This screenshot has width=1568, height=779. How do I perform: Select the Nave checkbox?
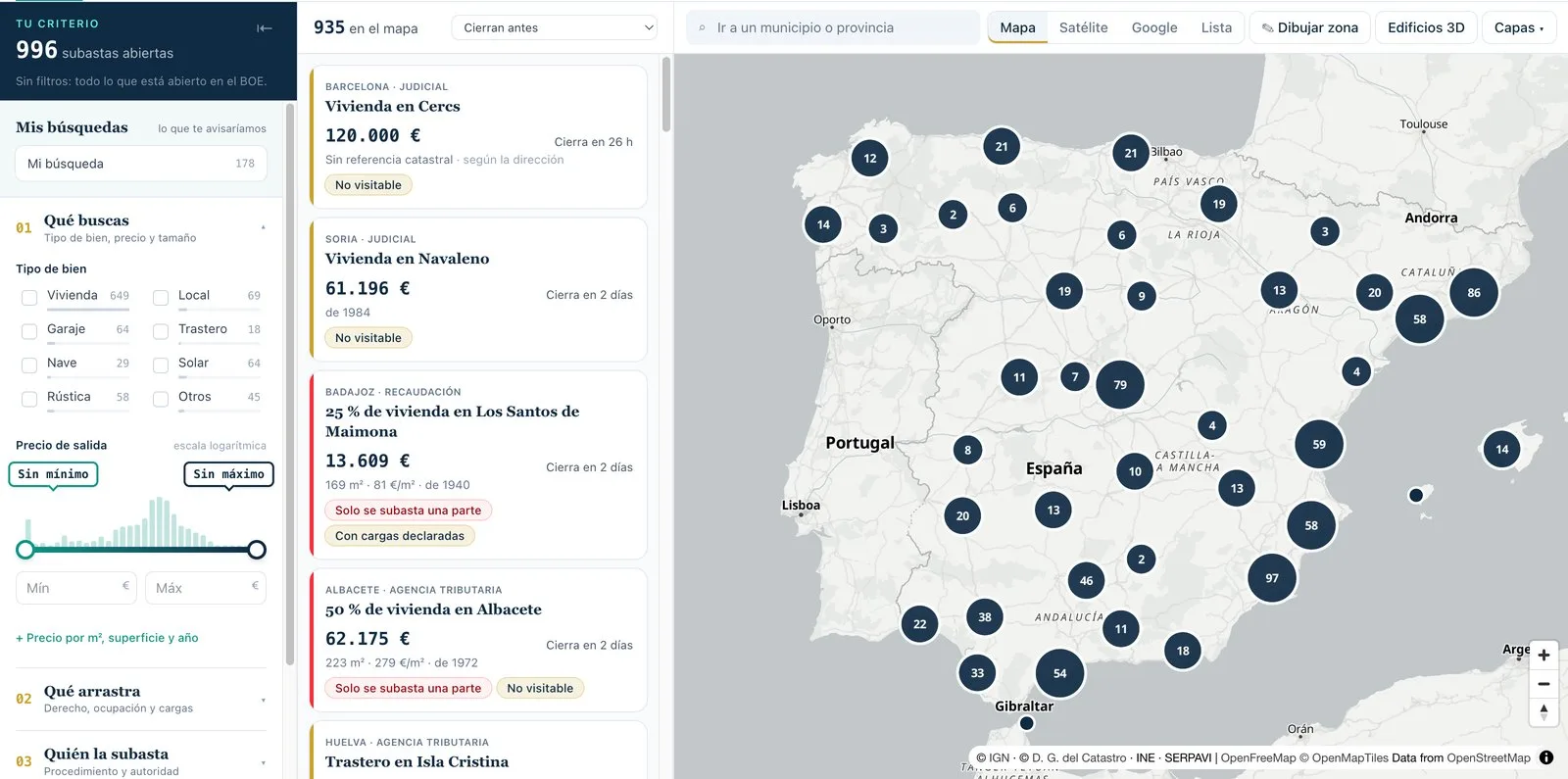[x=29, y=365]
